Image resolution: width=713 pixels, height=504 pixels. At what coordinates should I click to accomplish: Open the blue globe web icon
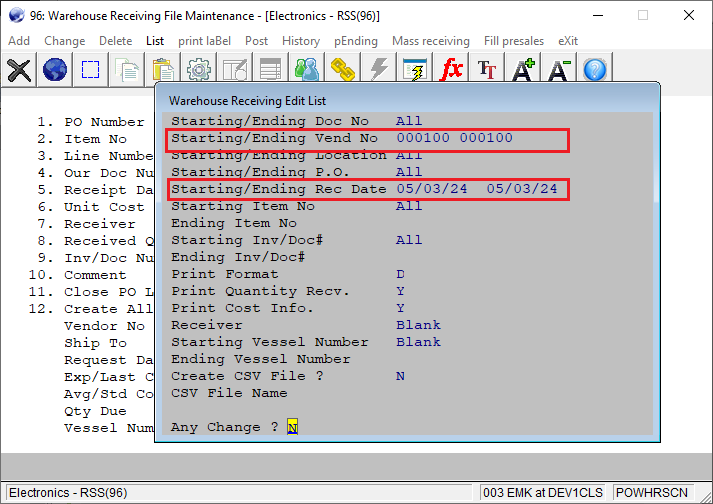[55, 69]
